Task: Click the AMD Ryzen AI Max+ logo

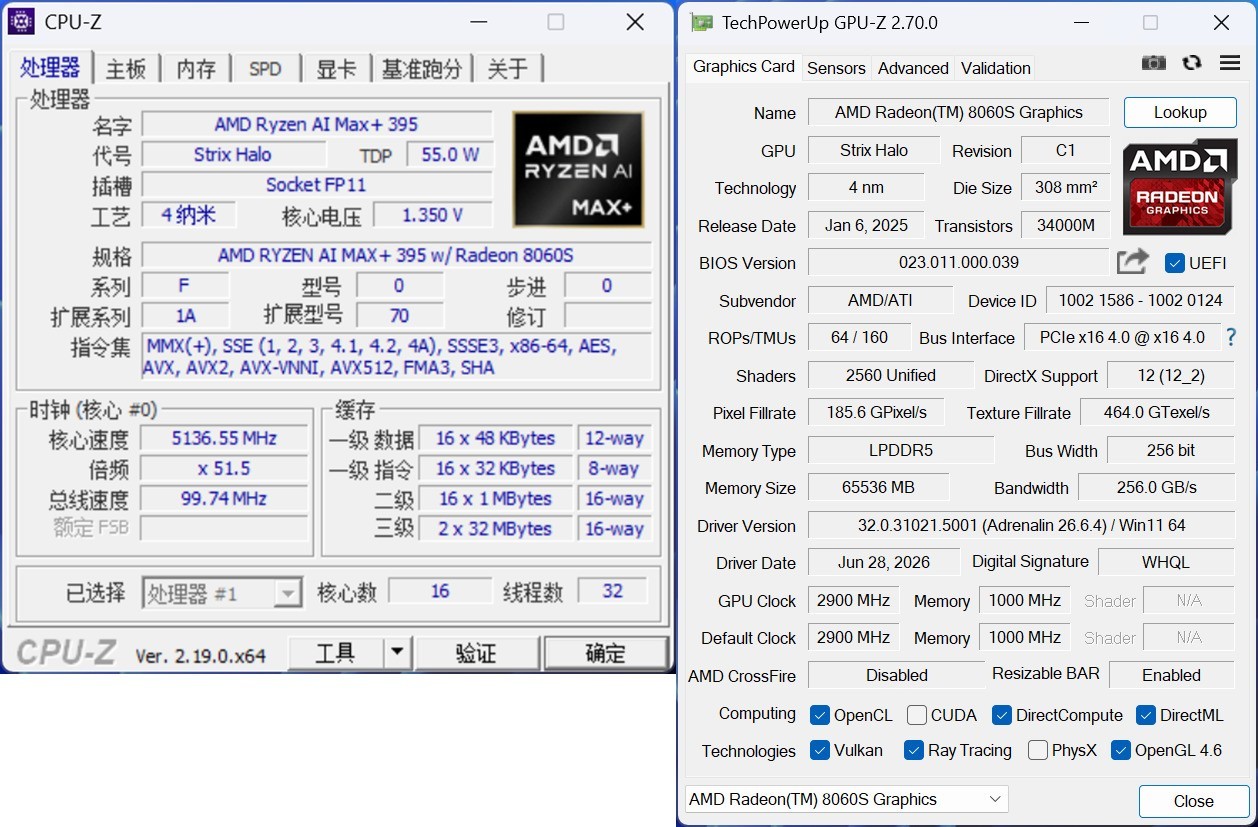Action: click(578, 169)
